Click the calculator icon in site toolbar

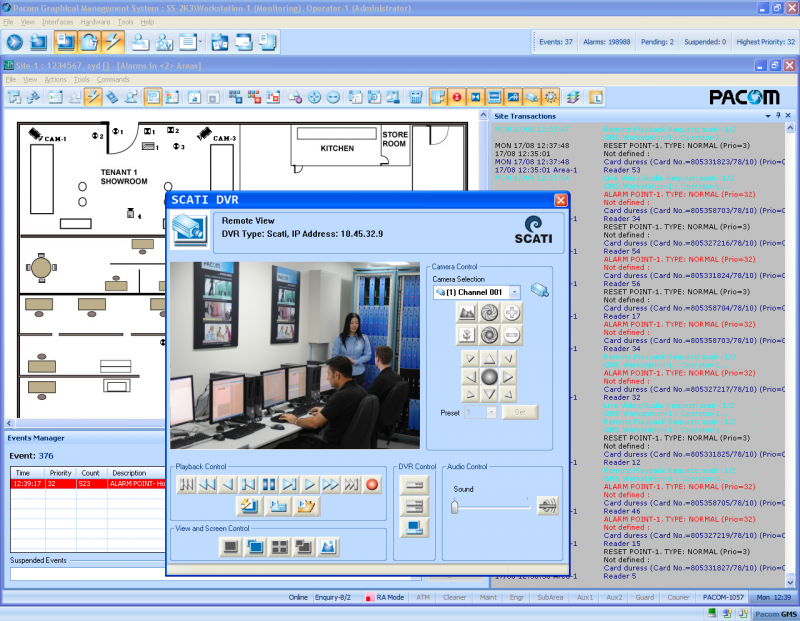(x=416, y=97)
